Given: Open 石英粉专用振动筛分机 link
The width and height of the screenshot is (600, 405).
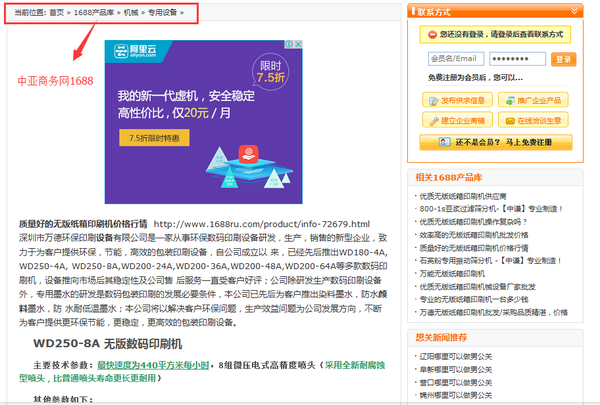Looking at the screenshot, I should (x=490, y=261).
